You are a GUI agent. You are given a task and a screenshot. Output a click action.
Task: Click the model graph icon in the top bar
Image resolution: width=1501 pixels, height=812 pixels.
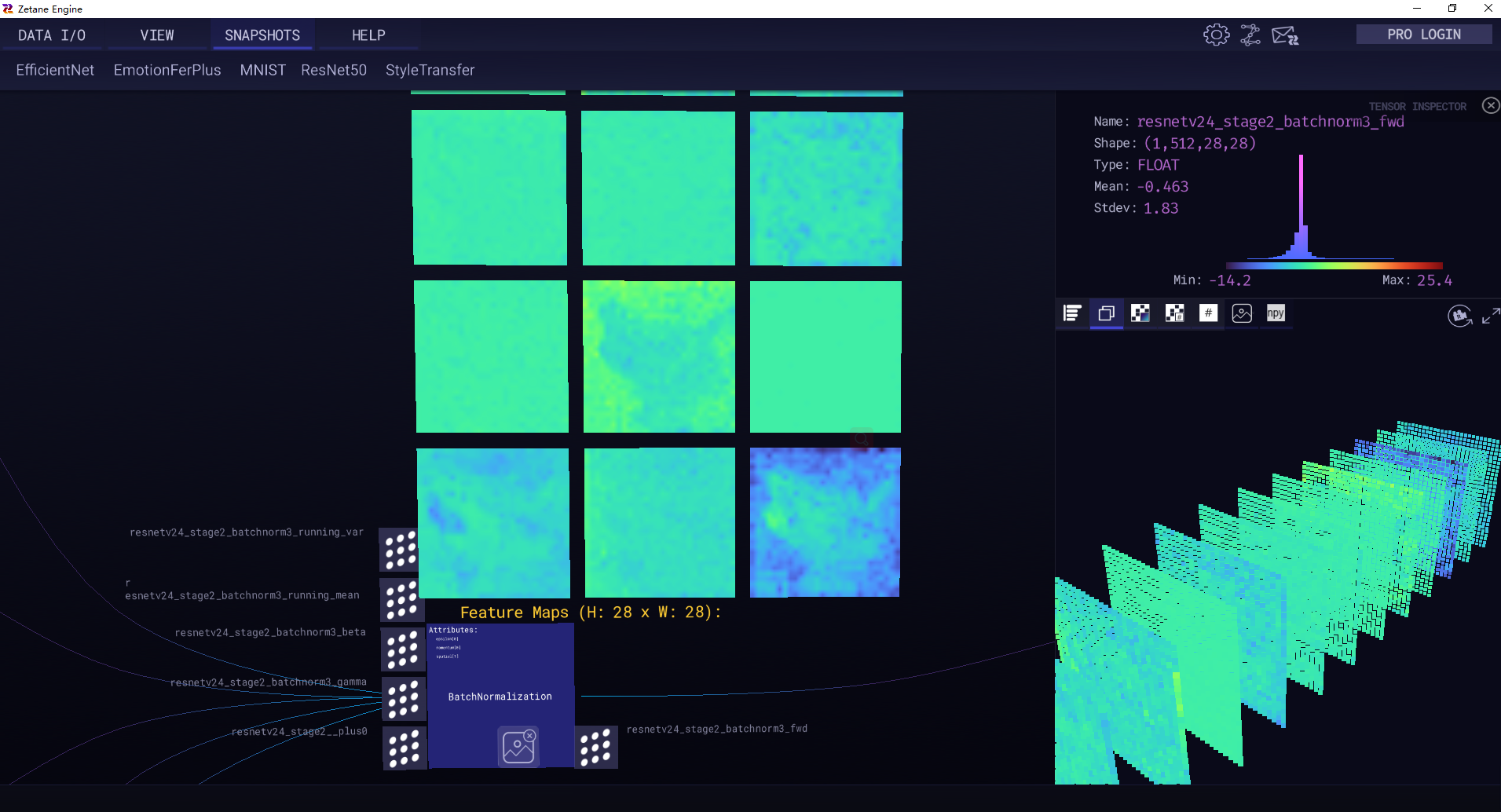(1250, 35)
